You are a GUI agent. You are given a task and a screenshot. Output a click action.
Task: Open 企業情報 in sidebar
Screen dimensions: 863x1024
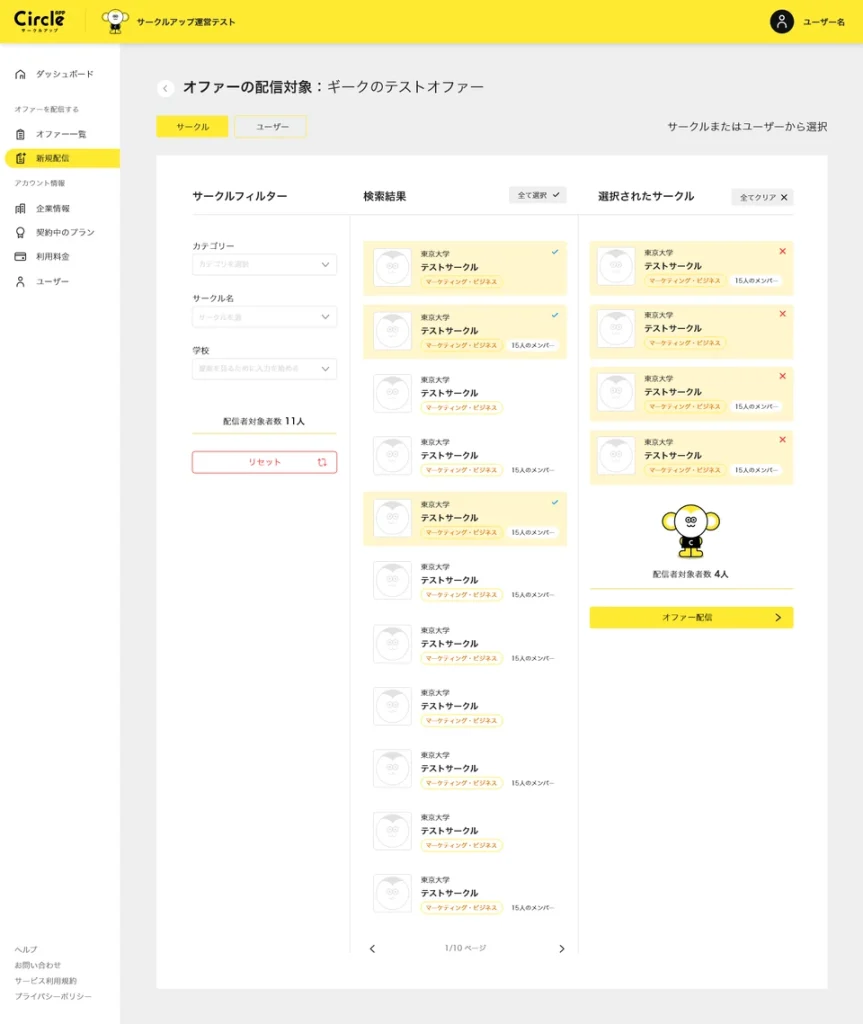[x=55, y=208]
